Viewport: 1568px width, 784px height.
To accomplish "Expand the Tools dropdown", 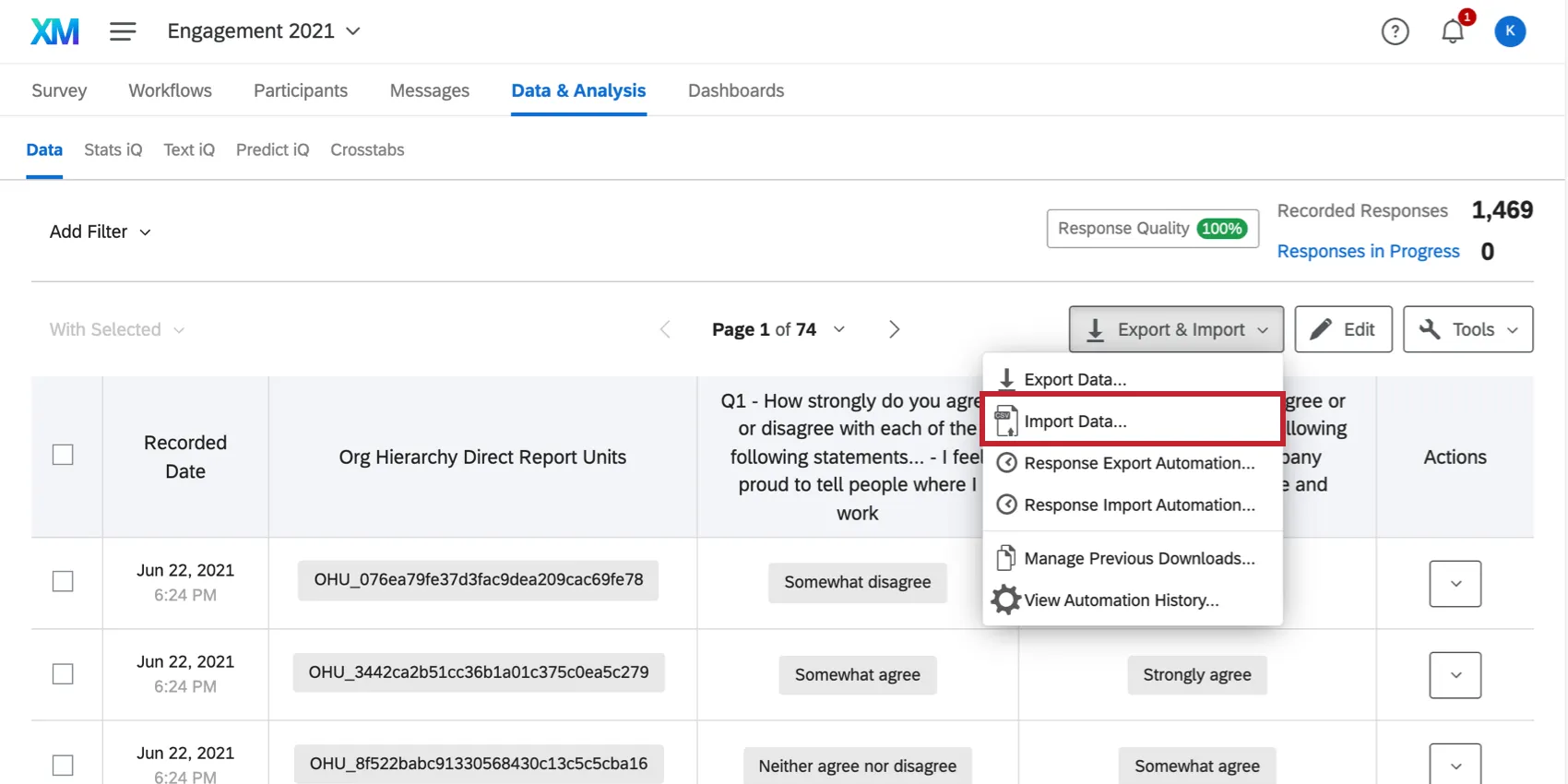I will pos(1467,329).
